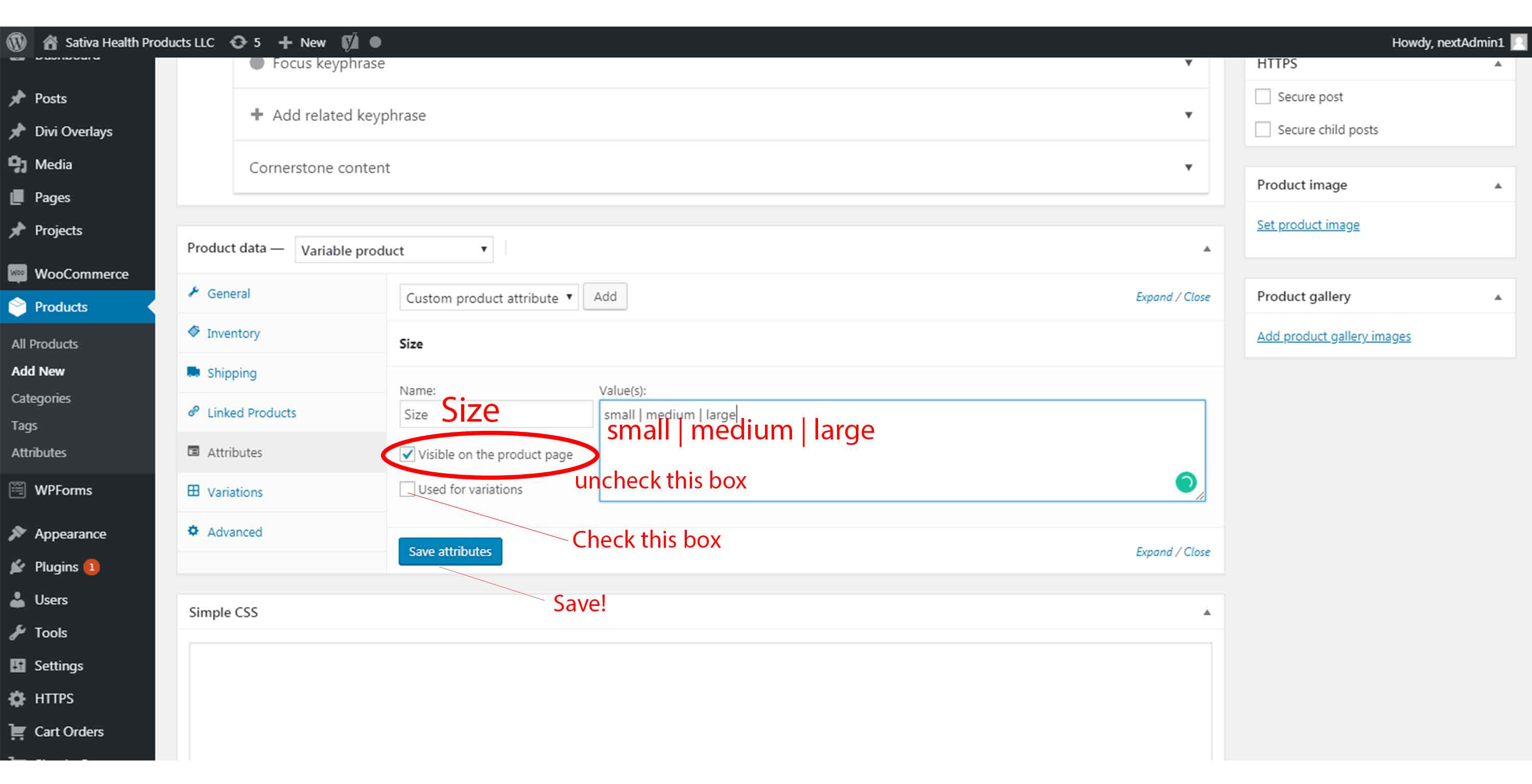
Task: Open Tags submenu item
Action: coord(25,425)
